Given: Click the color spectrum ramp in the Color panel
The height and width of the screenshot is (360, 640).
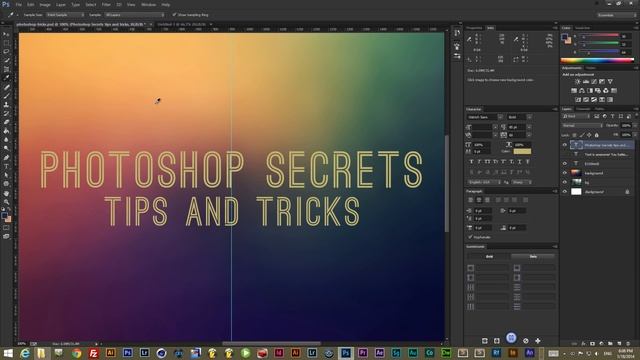Looking at the screenshot, I should pyautogui.click(x=598, y=60).
